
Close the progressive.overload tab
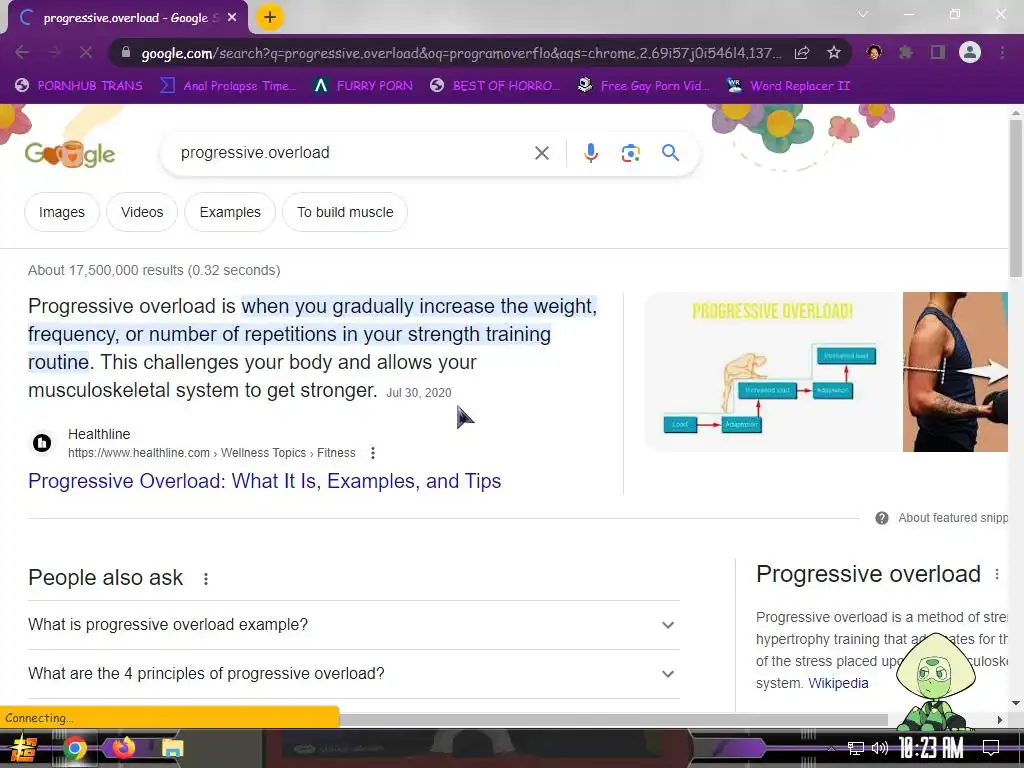232,18
